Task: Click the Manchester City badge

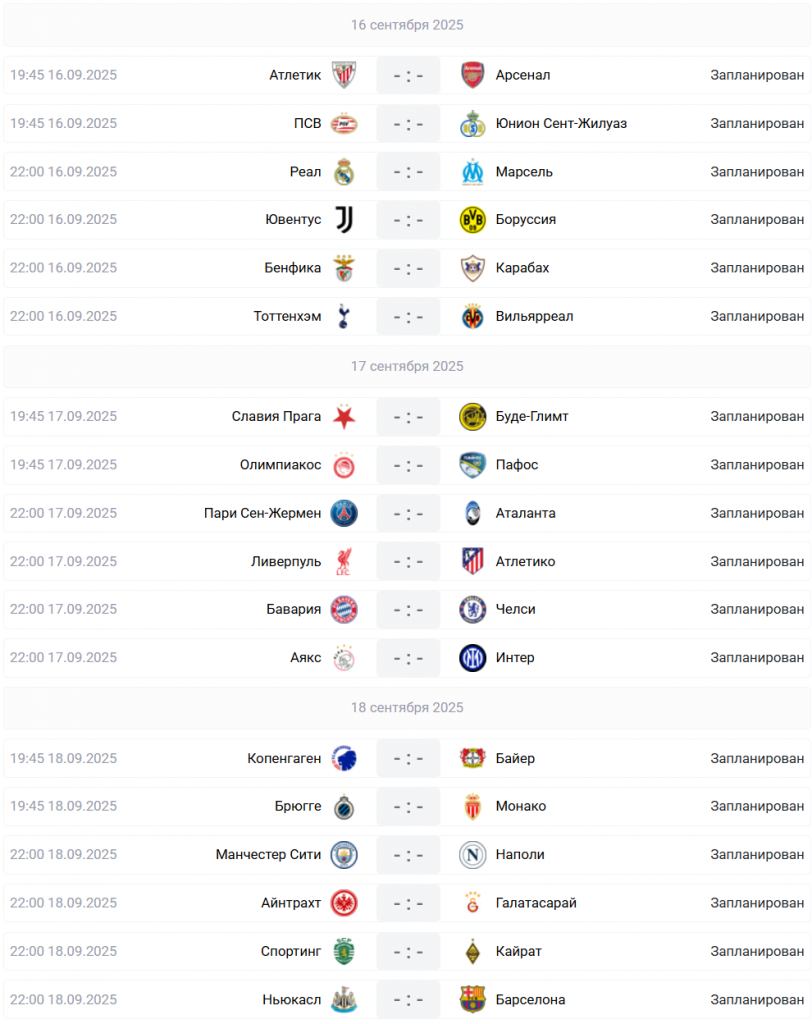Action: tap(344, 855)
